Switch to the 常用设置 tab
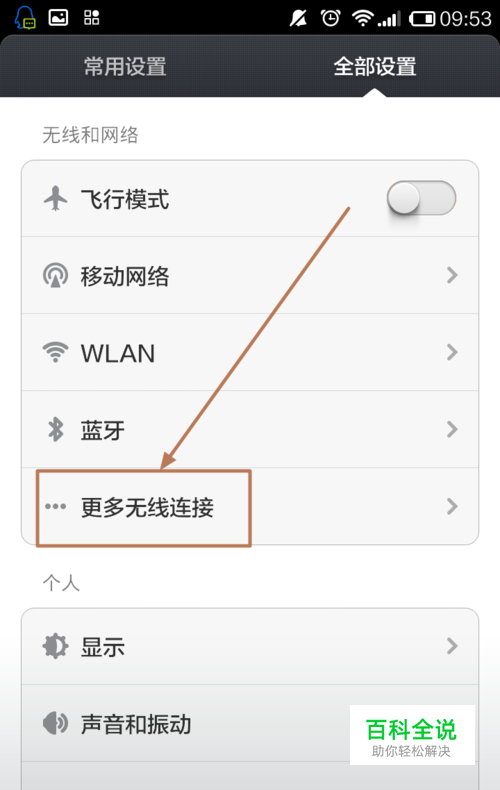The width and height of the screenshot is (500, 790). (125, 67)
